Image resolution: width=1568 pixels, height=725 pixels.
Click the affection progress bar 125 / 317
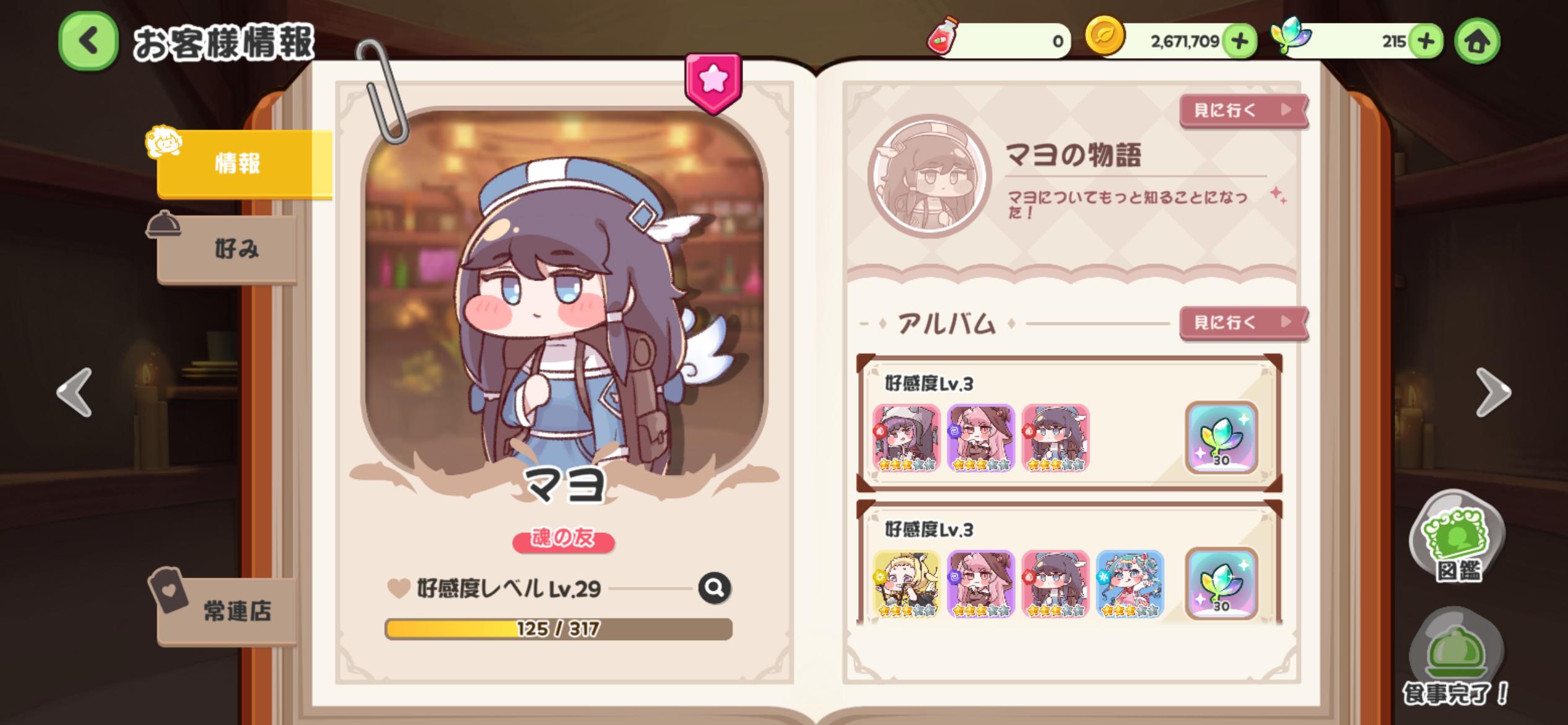point(558,629)
